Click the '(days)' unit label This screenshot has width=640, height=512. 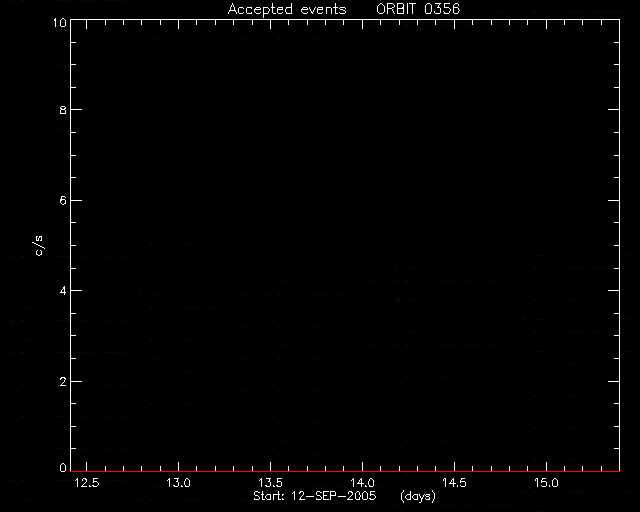tap(418, 496)
